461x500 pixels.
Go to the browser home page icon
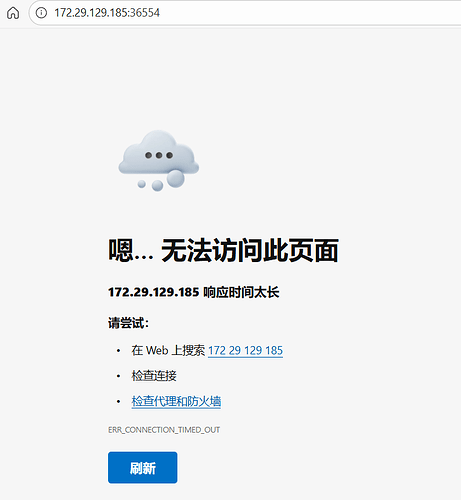[x=13, y=13]
